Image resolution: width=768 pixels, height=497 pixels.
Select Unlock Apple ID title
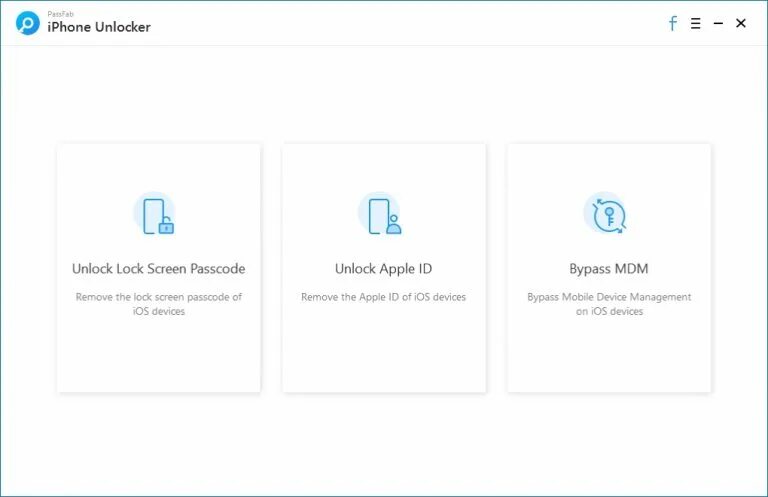pos(384,269)
